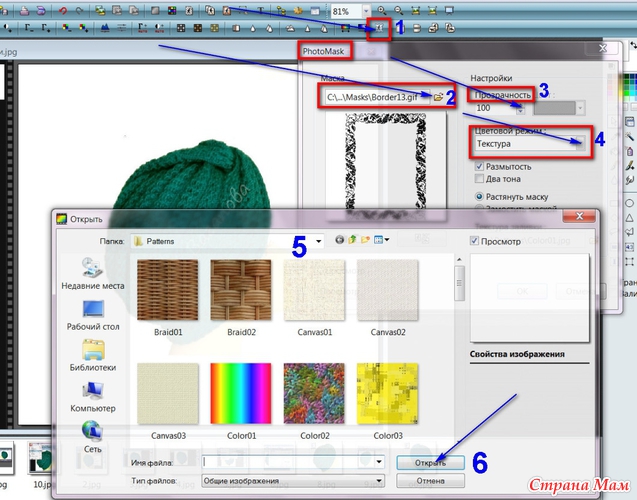Click the Braid02 file name

click(x=241, y=332)
